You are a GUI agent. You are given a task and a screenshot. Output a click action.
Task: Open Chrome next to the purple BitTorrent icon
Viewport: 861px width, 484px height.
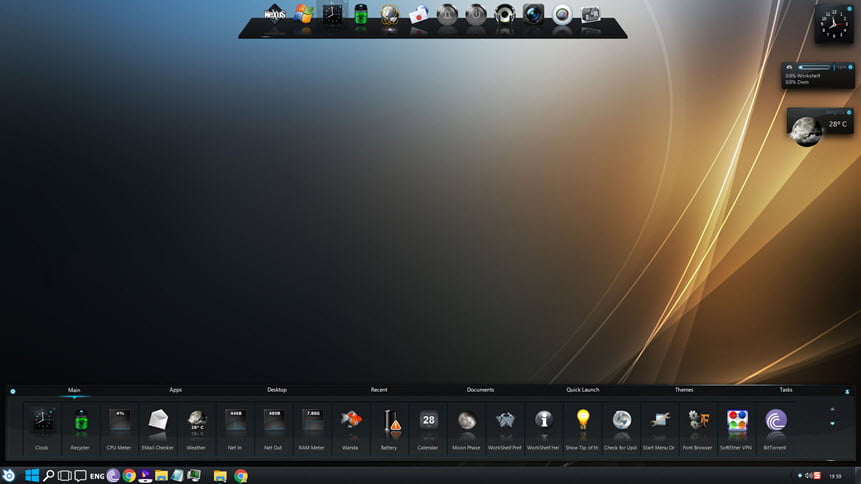[x=129, y=476]
